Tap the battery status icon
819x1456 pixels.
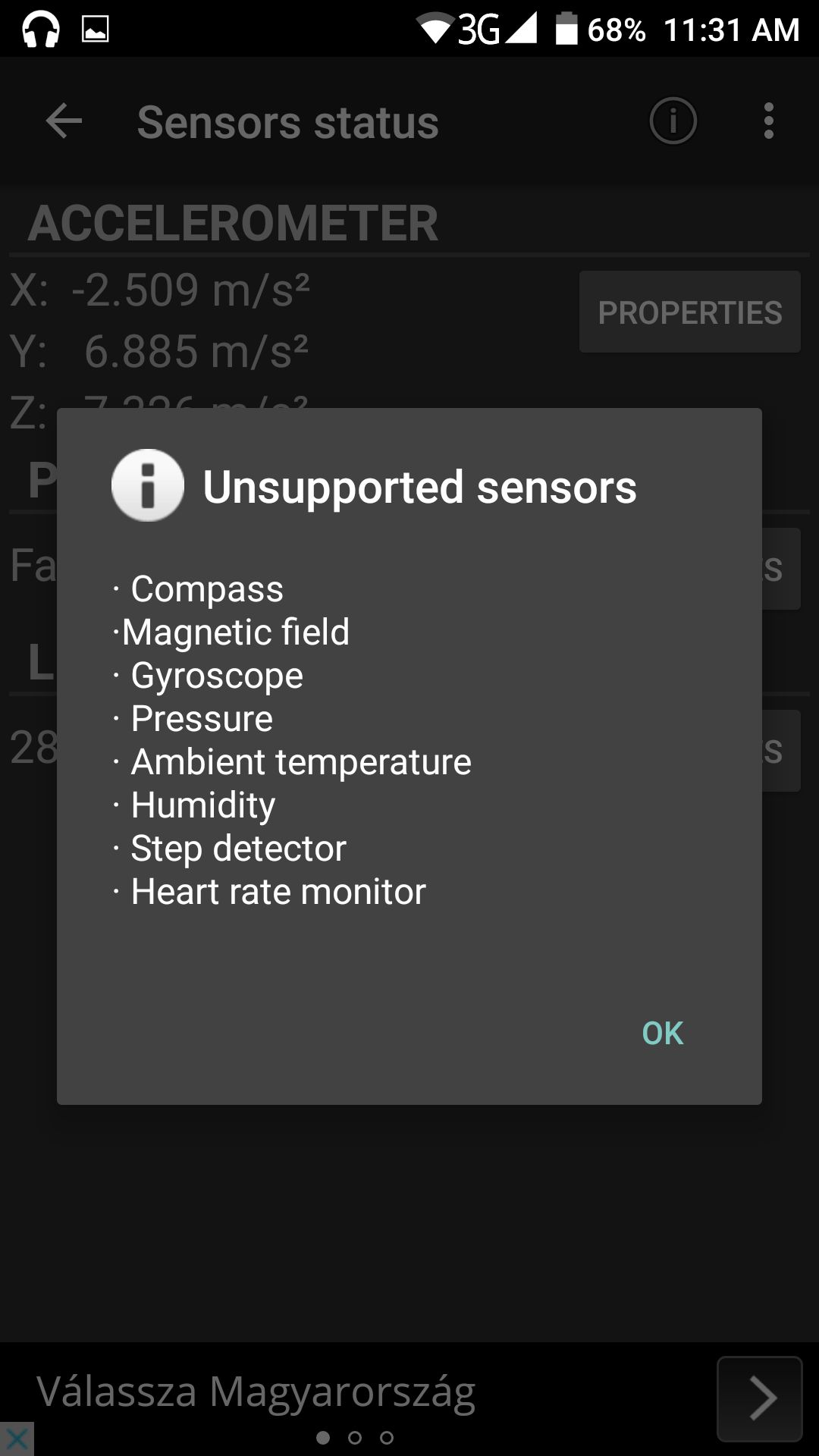(x=566, y=30)
